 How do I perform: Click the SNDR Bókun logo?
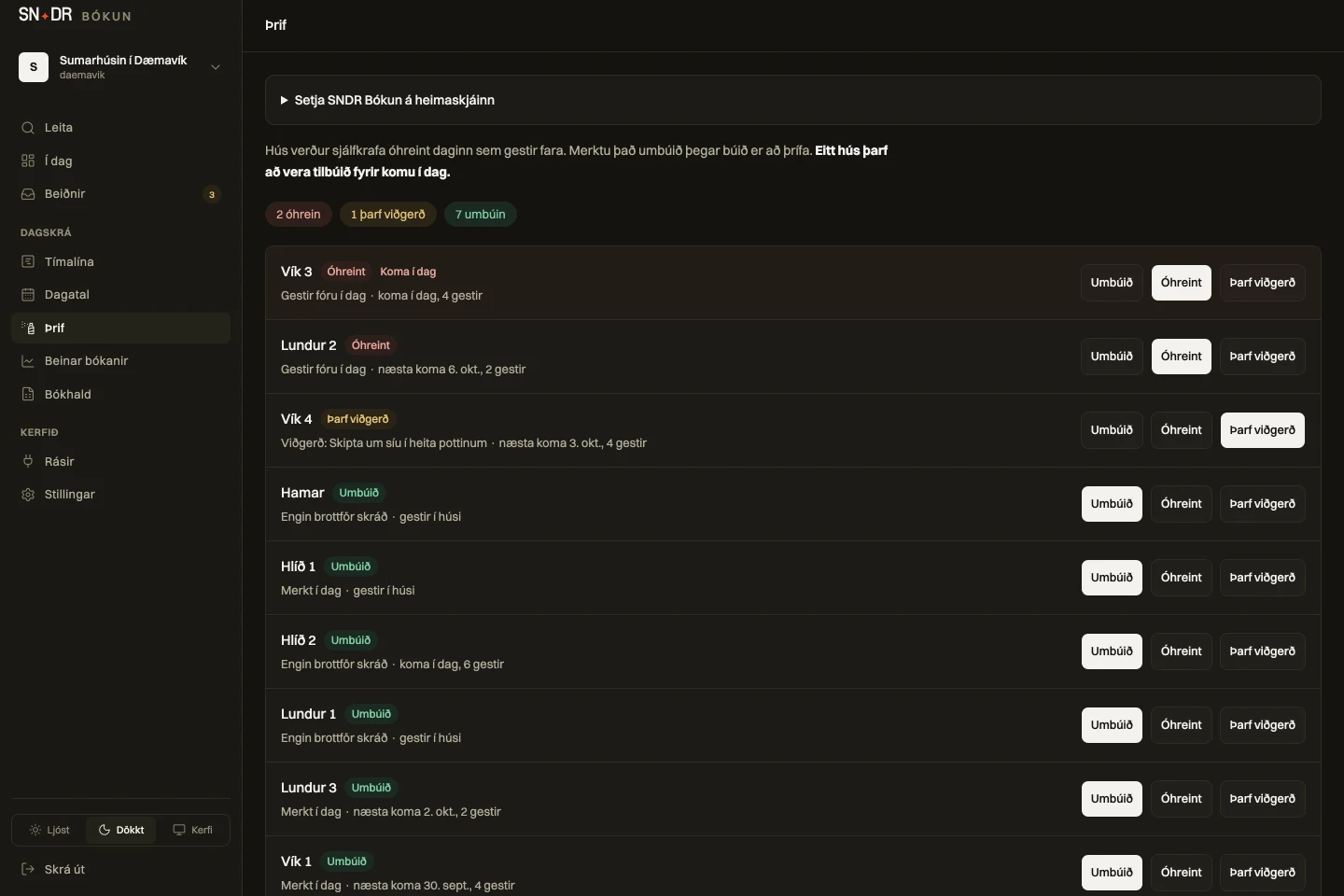coord(75,15)
